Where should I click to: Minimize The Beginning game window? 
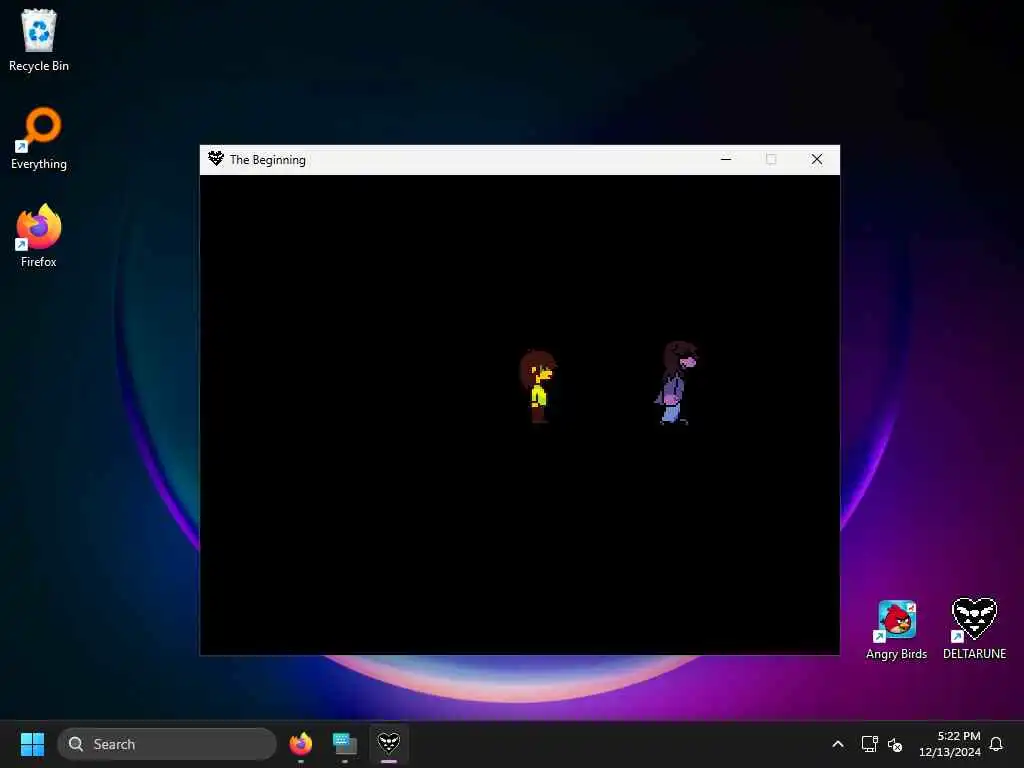point(726,159)
